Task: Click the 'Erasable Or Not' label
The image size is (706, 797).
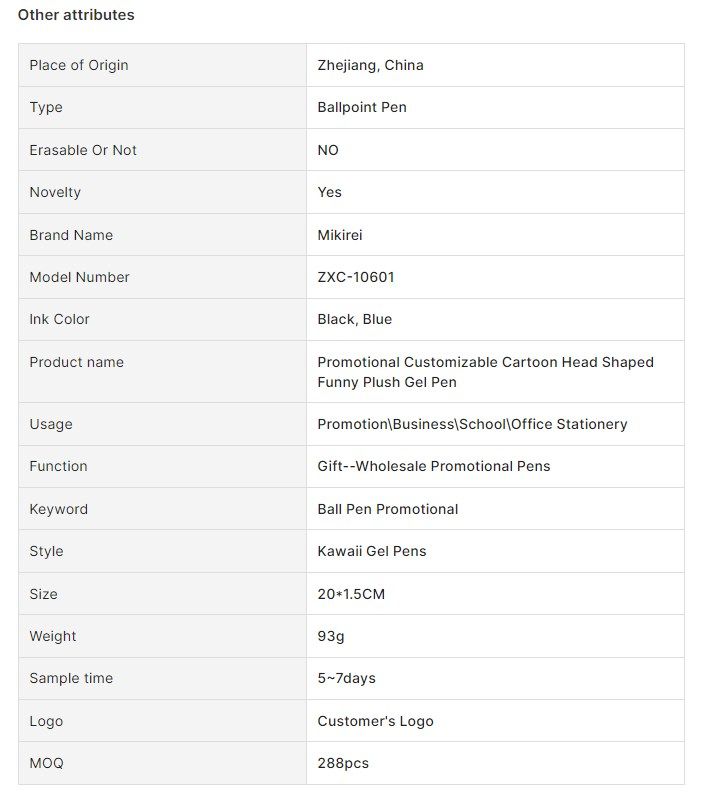Action: (83, 150)
